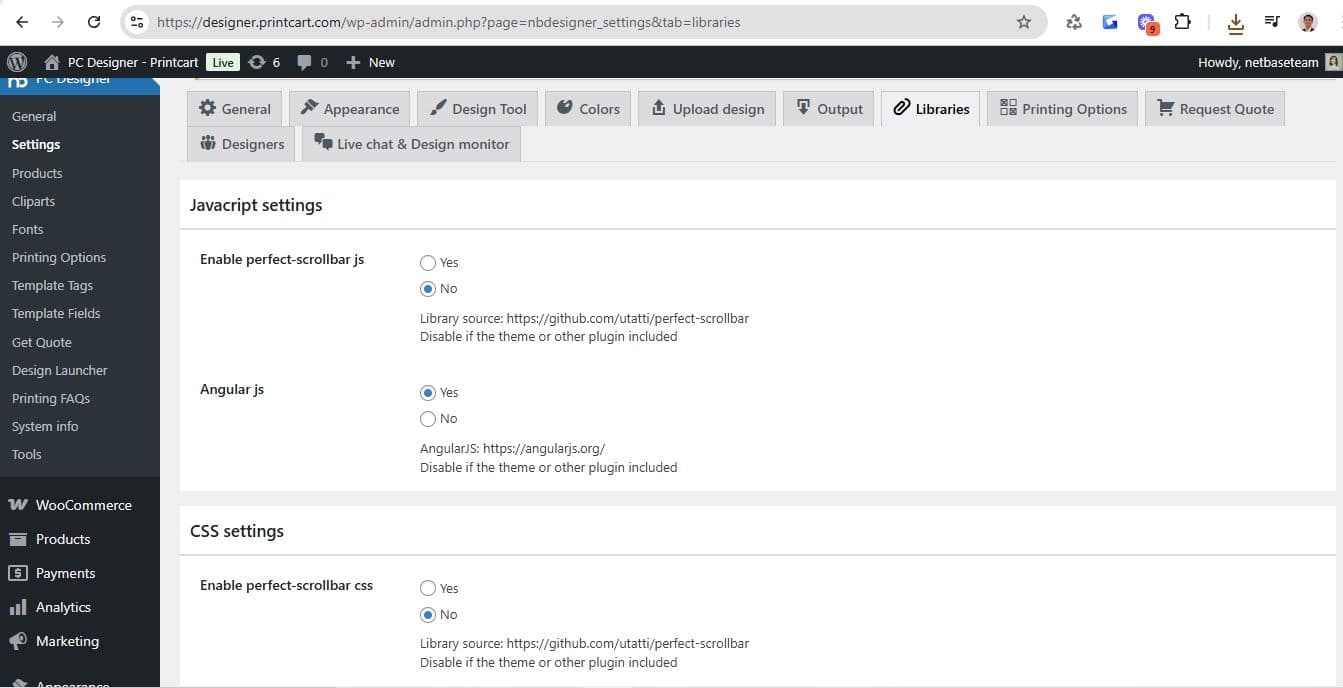The width and height of the screenshot is (1343, 688).
Task: Open the Request Quote tab
Action: (x=1215, y=109)
